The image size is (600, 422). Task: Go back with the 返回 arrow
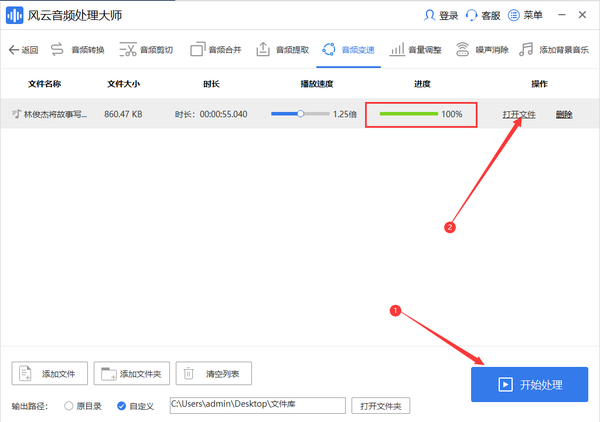(23, 50)
